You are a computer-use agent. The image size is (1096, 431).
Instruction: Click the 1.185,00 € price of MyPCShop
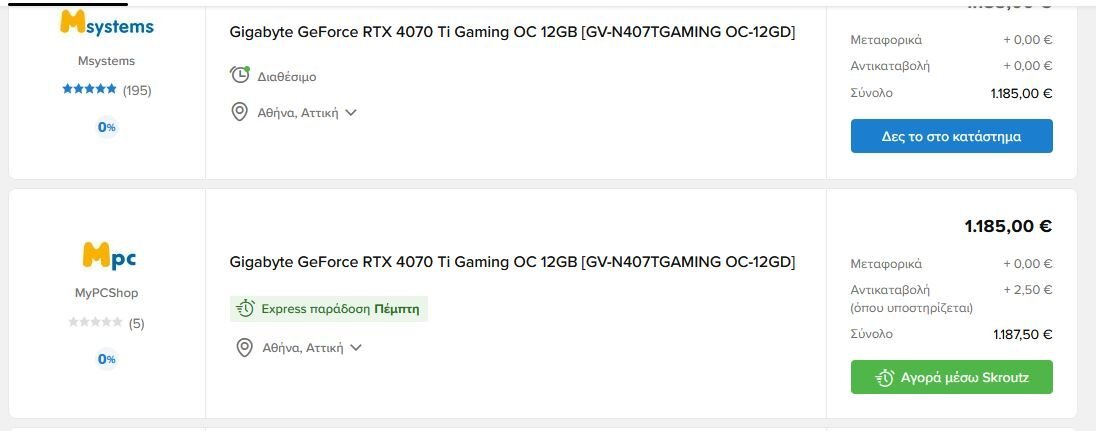pyautogui.click(x=1009, y=226)
